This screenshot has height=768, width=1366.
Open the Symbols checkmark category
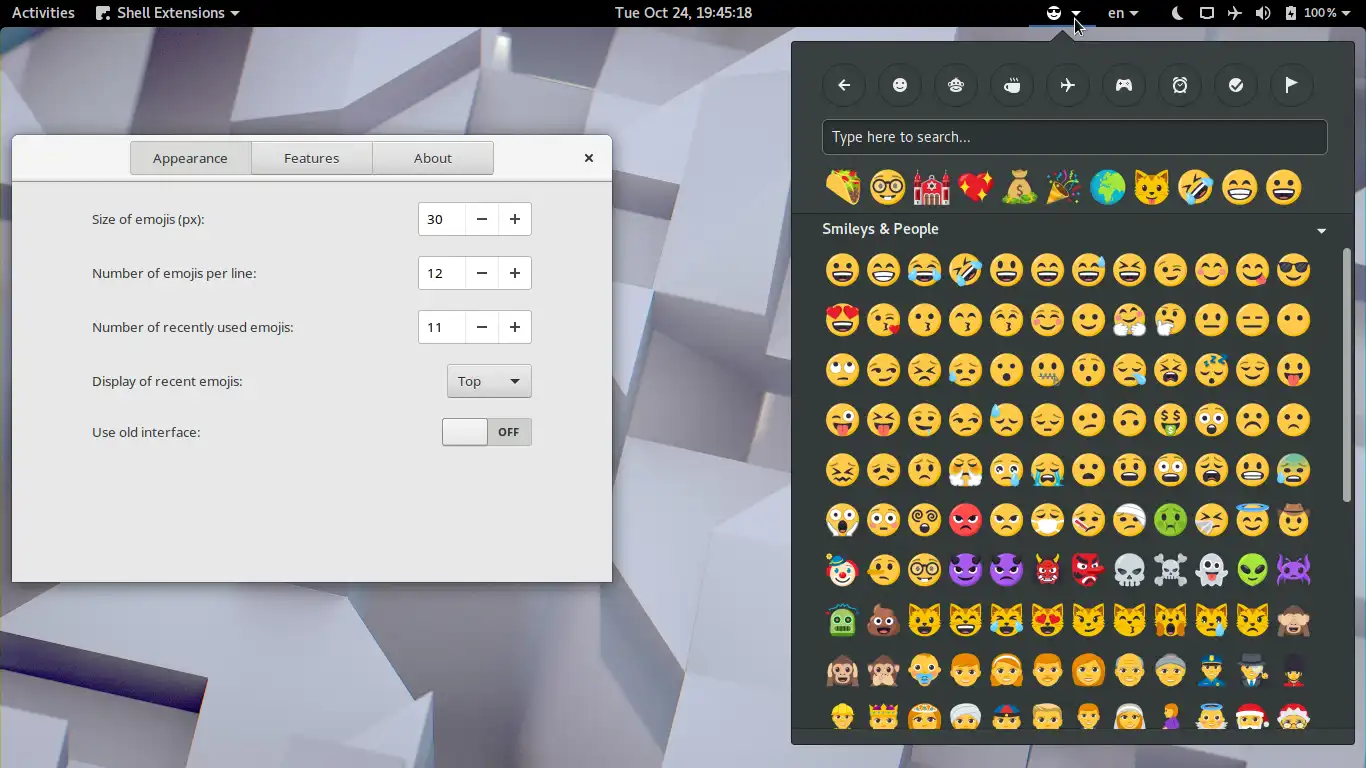tap(1236, 85)
